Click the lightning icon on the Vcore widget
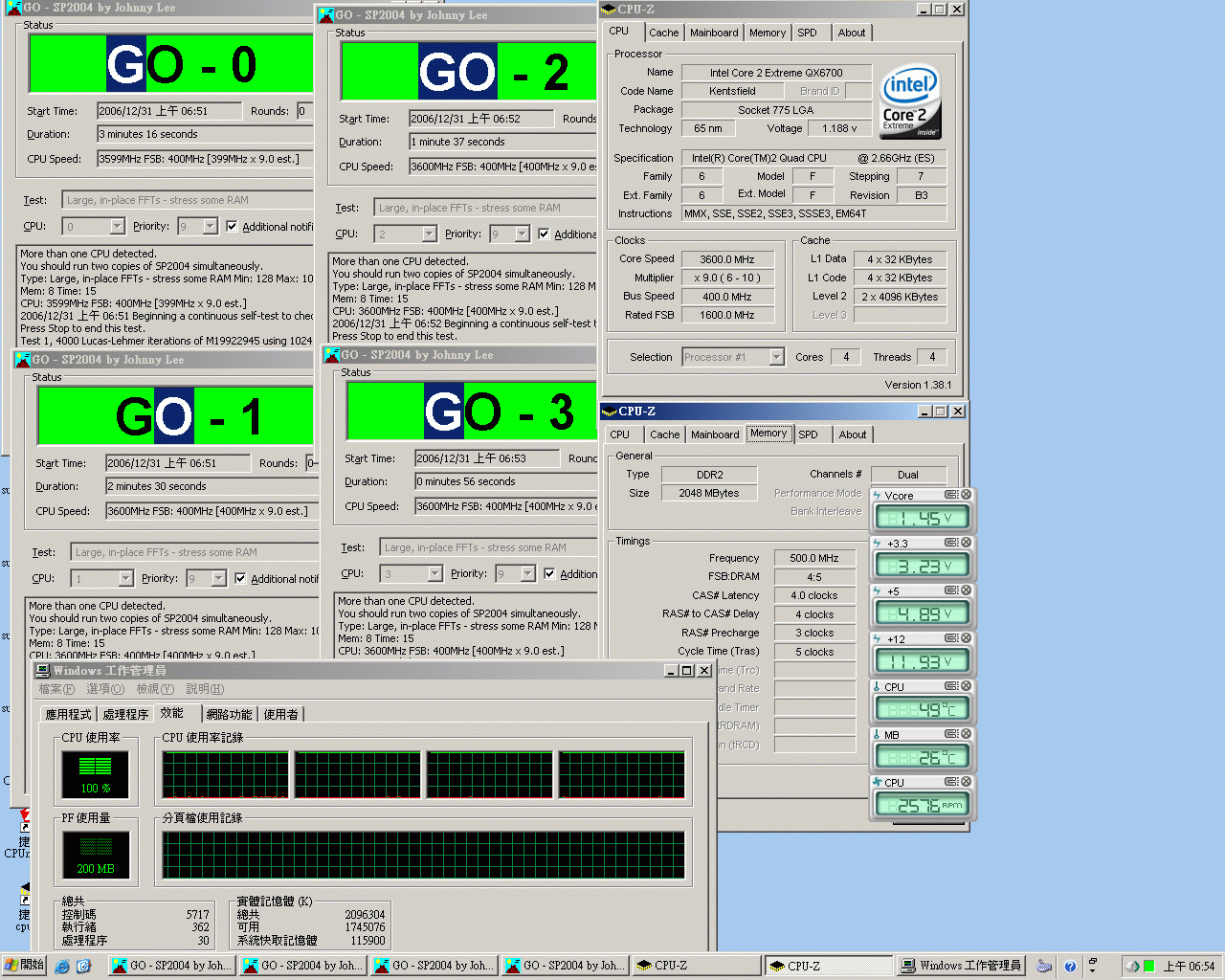Viewport: 1225px width, 980px height. pyautogui.click(x=877, y=495)
